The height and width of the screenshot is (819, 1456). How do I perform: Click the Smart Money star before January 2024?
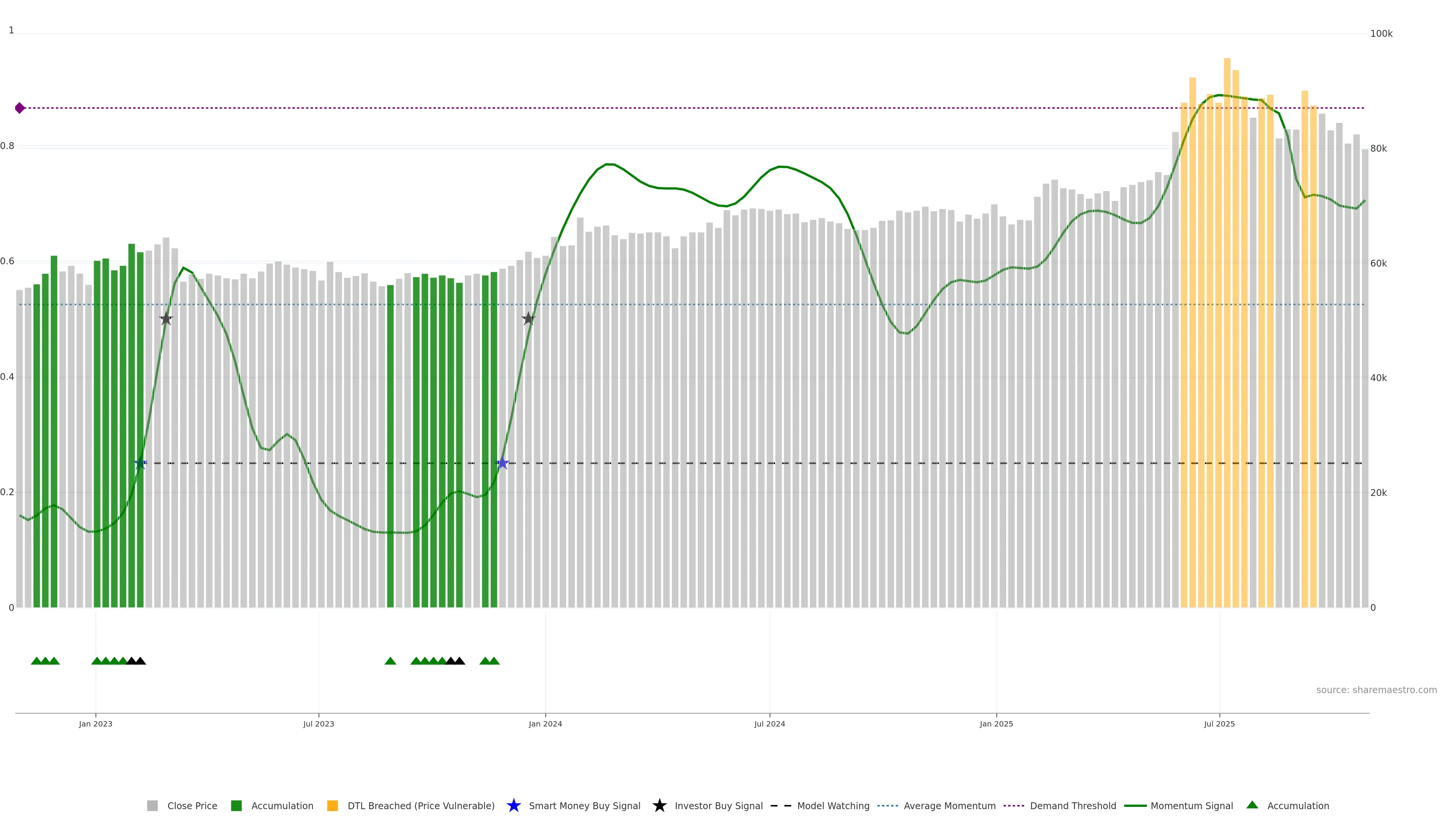(x=502, y=463)
